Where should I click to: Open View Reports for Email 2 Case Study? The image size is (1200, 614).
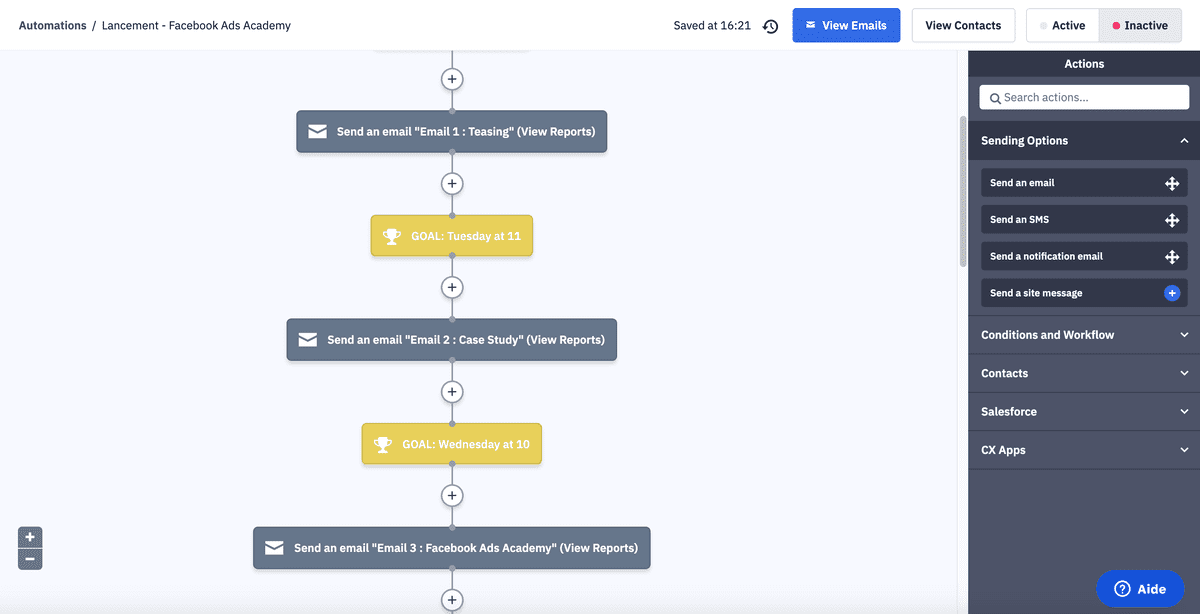pyautogui.click(x=566, y=340)
